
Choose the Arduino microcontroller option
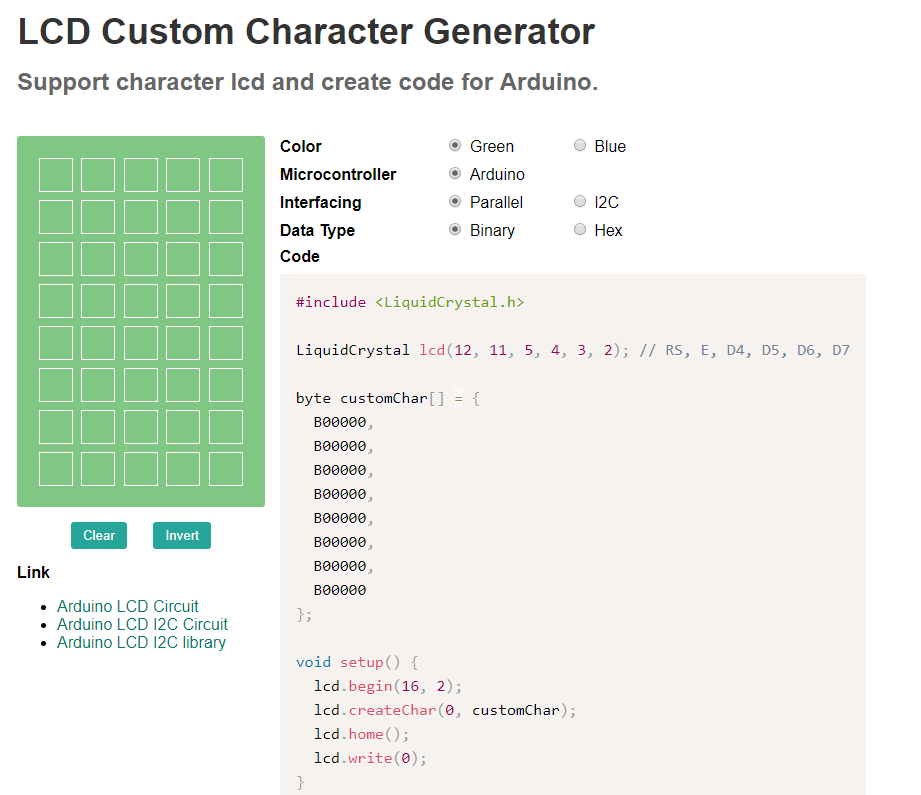tap(455, 174)
